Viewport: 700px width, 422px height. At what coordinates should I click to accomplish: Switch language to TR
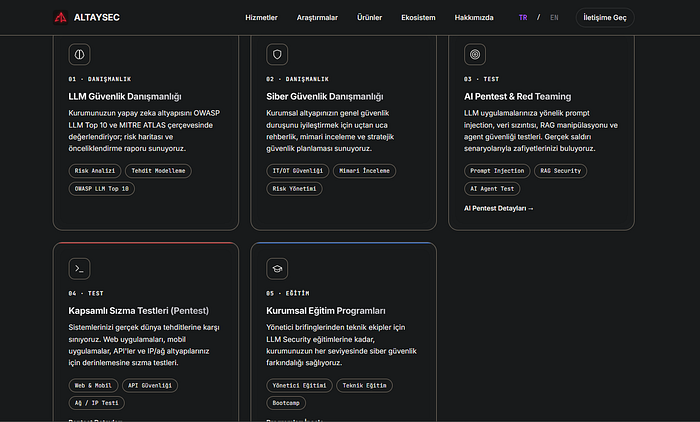[x=523, y=17]
